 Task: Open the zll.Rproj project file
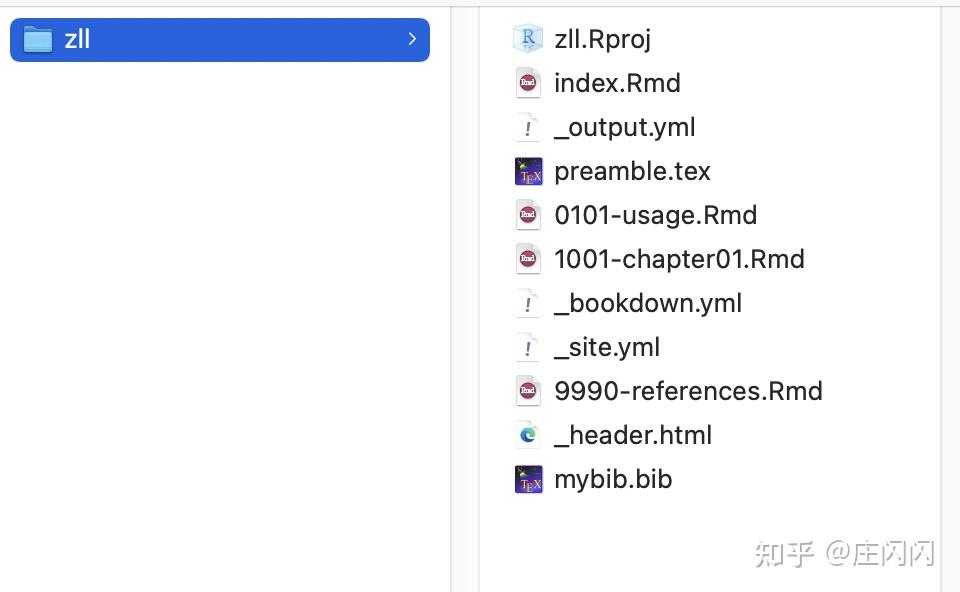pyautogui.click(x=602, y=38)
